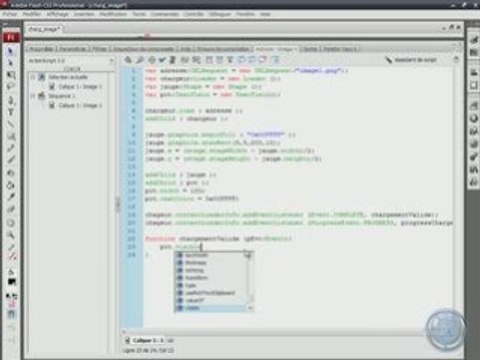This screenshot has height=360, width=480.
Task: Click Add new item to script icon
Action: tap(128, 60)
